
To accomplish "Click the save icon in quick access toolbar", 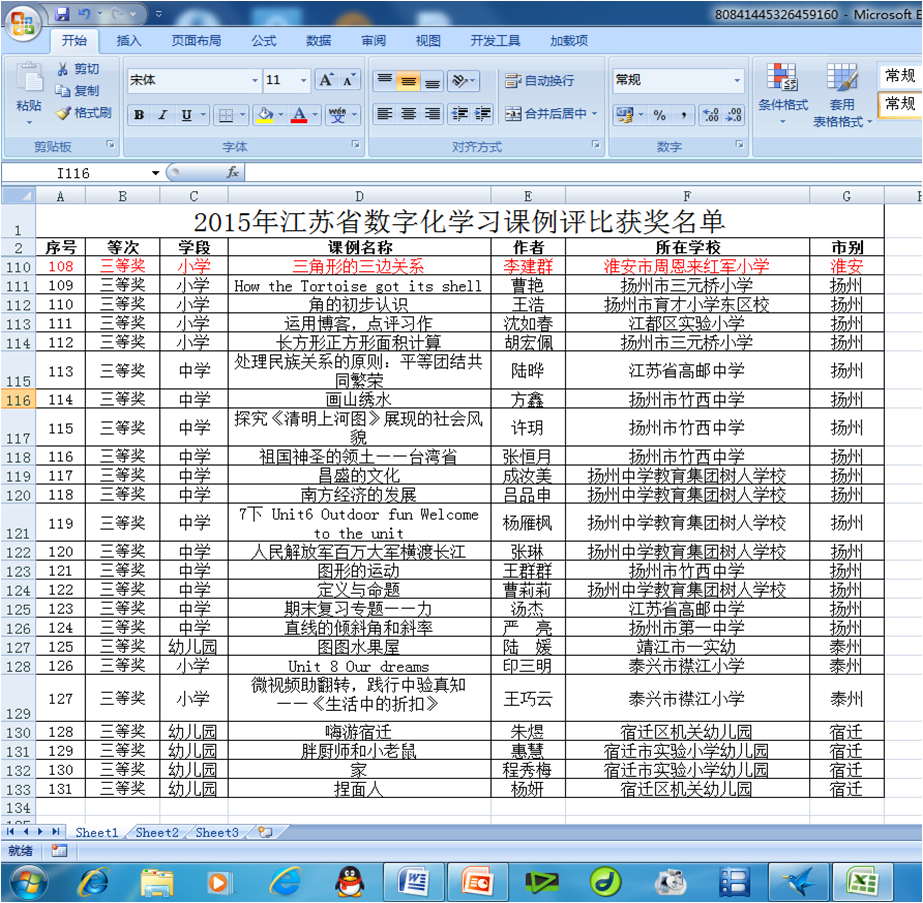I will coord(62,14).
